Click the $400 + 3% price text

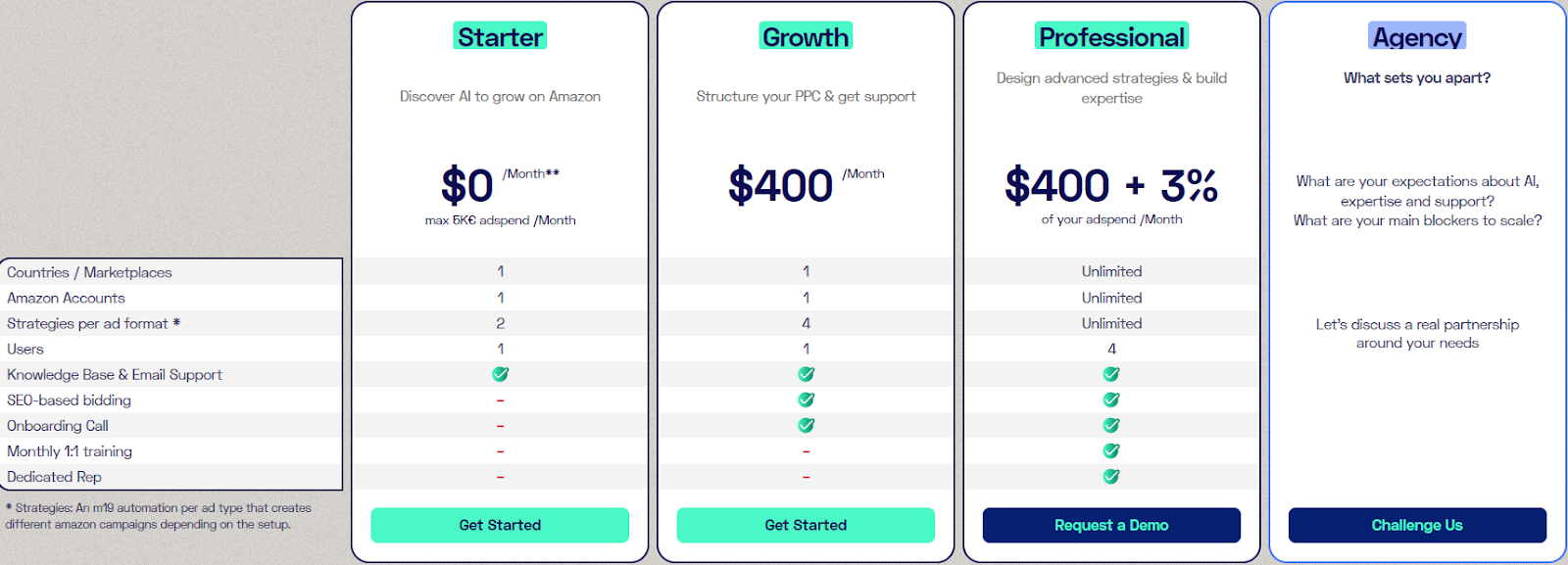(1111, 185)
